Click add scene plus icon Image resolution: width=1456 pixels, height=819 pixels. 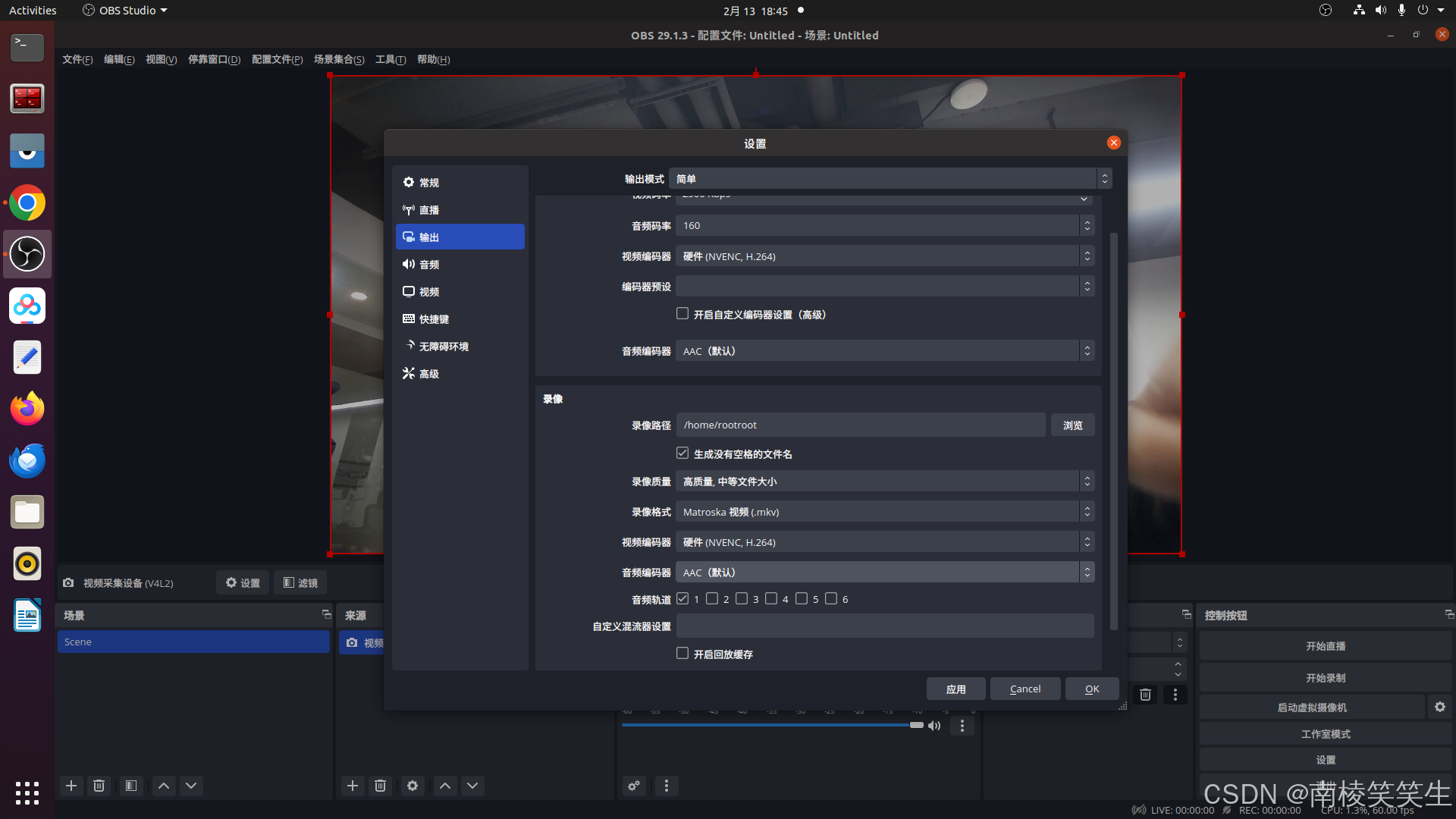(71, 786)
